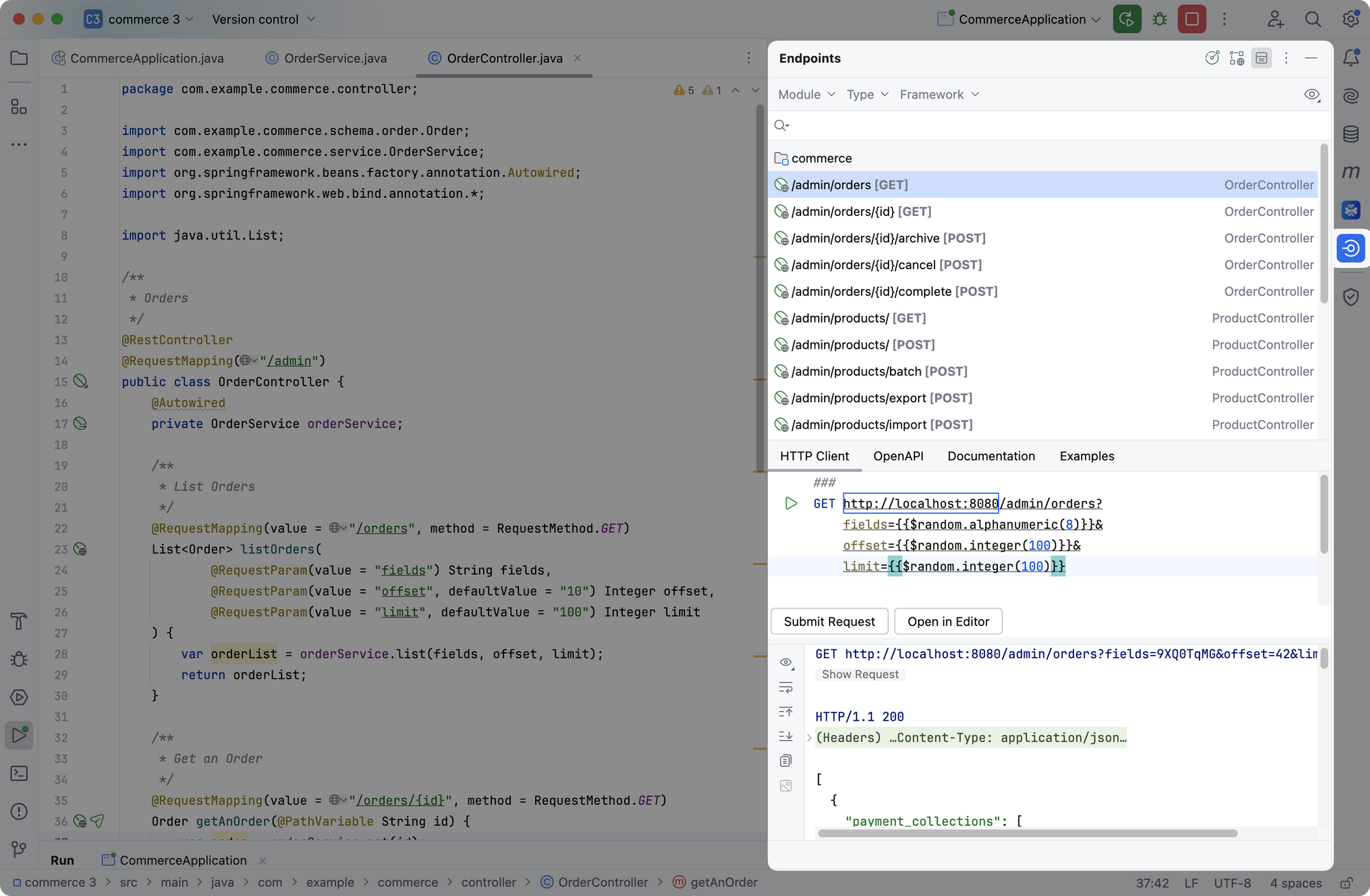Click the Scroll to end icon in response panel
The width and height of the screenshot is (1370, 896).
pyautogui.click(x=786, y=736)
